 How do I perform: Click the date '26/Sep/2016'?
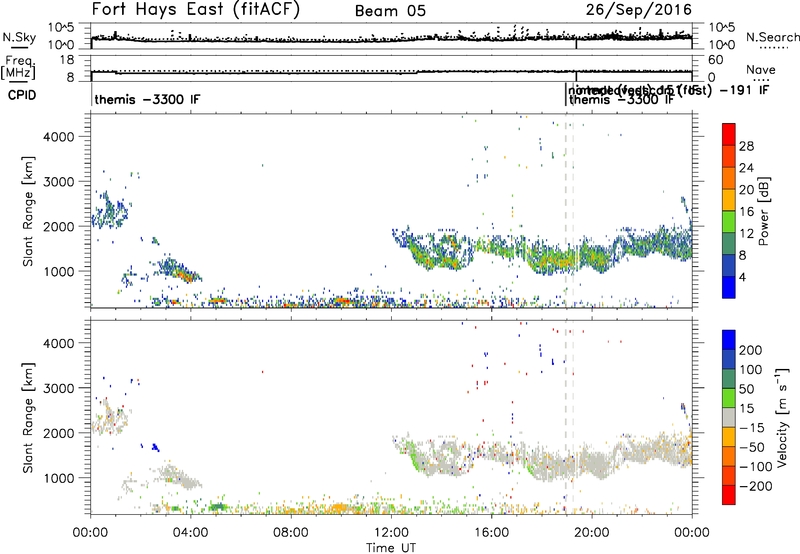click(639, 9)
